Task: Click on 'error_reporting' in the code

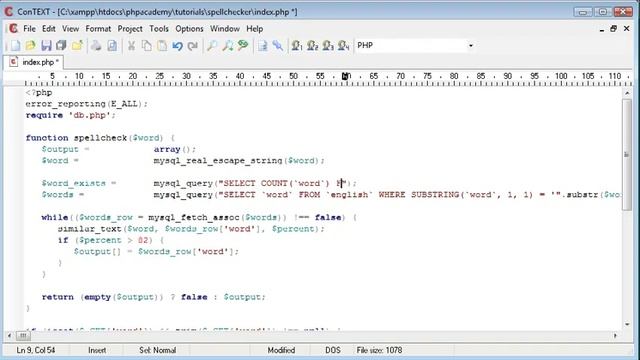Action: pyautogui.click(x=65, y=104)
